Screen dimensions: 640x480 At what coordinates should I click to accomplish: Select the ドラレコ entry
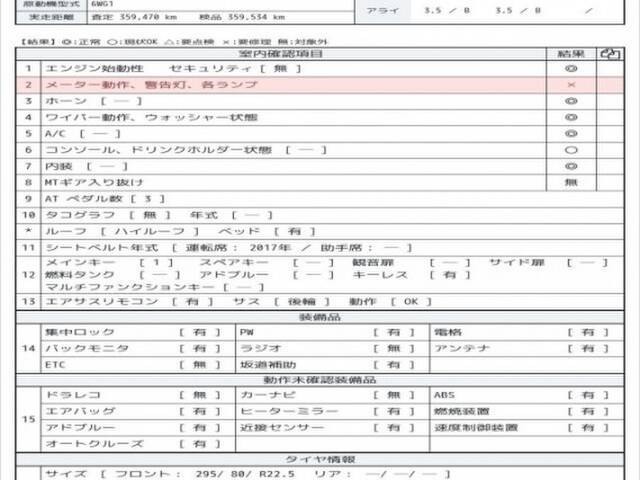(133, 395)
